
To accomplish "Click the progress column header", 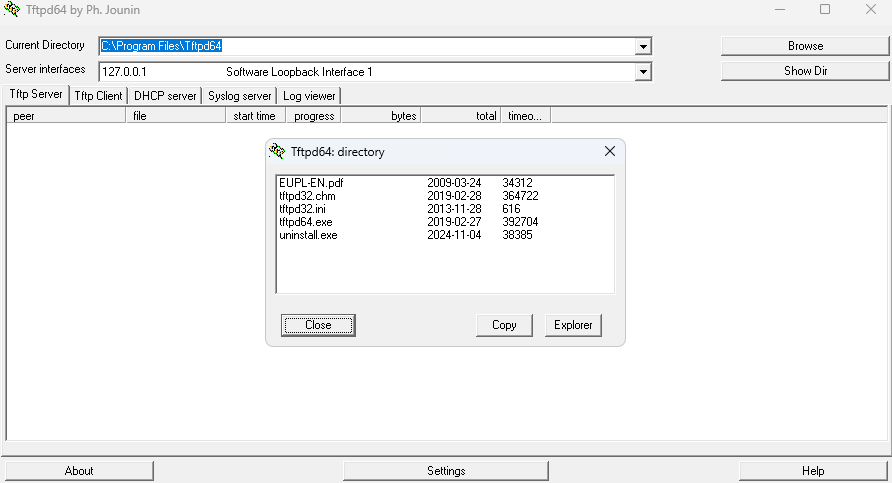I will (x=313, y=115).
